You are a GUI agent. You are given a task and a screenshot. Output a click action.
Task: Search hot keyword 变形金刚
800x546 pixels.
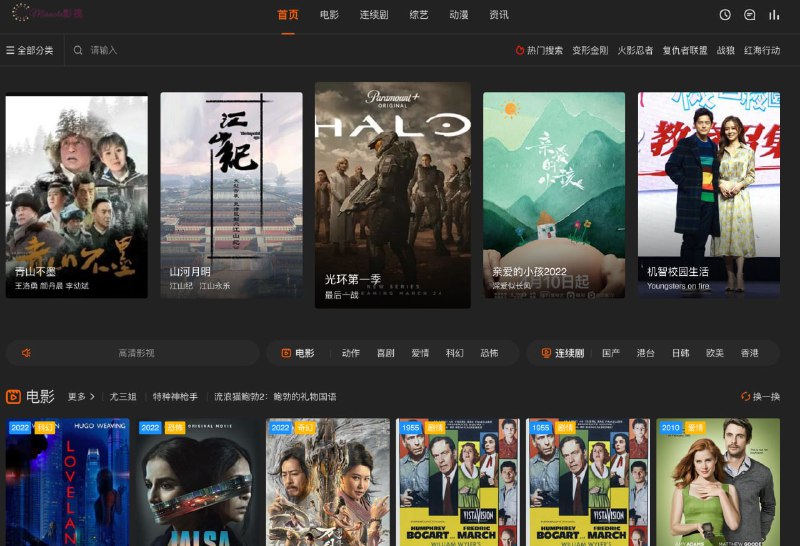[590, 50]
